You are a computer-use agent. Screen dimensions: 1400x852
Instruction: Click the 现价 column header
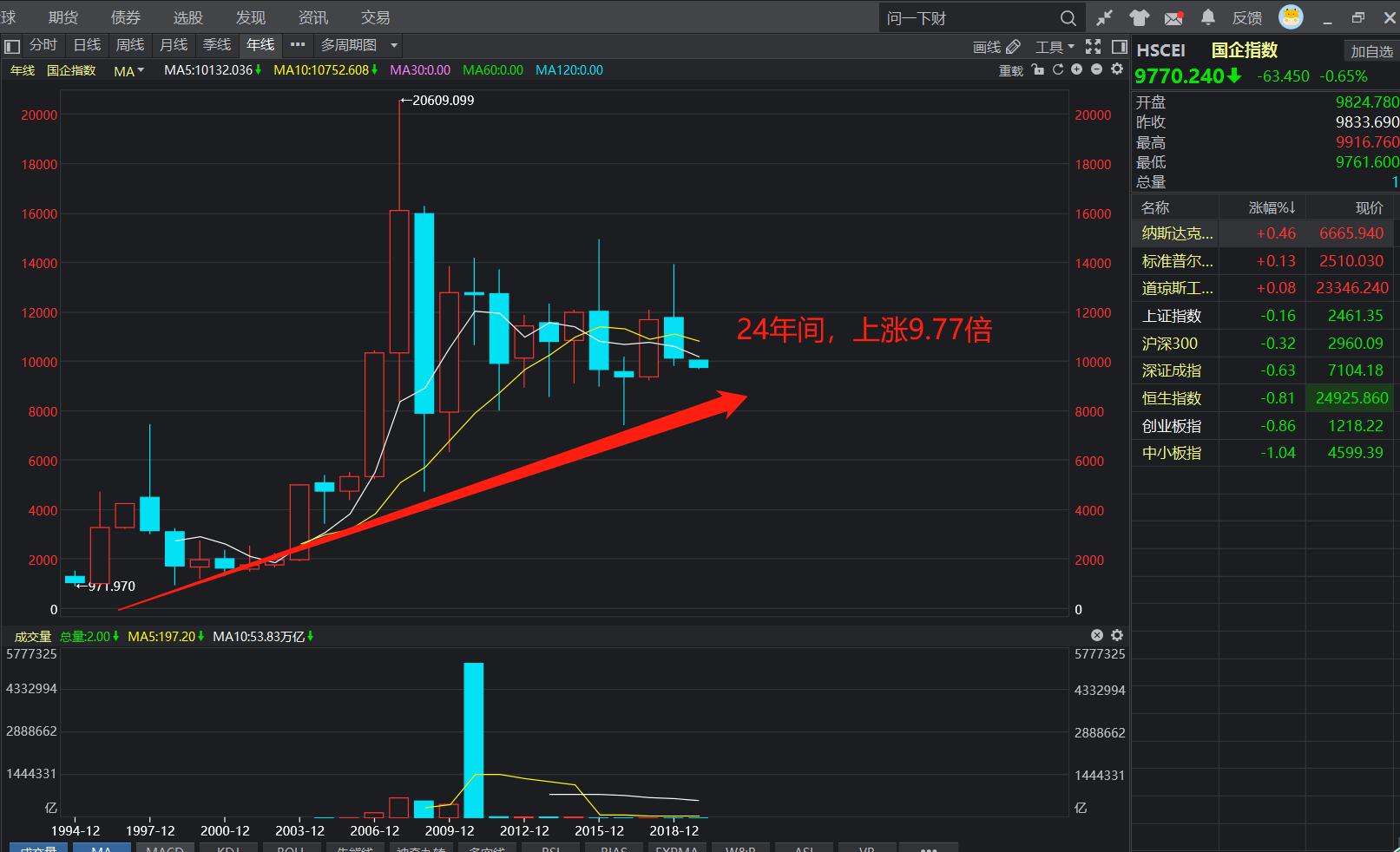pyautogui.click(x=1369, y=207)
